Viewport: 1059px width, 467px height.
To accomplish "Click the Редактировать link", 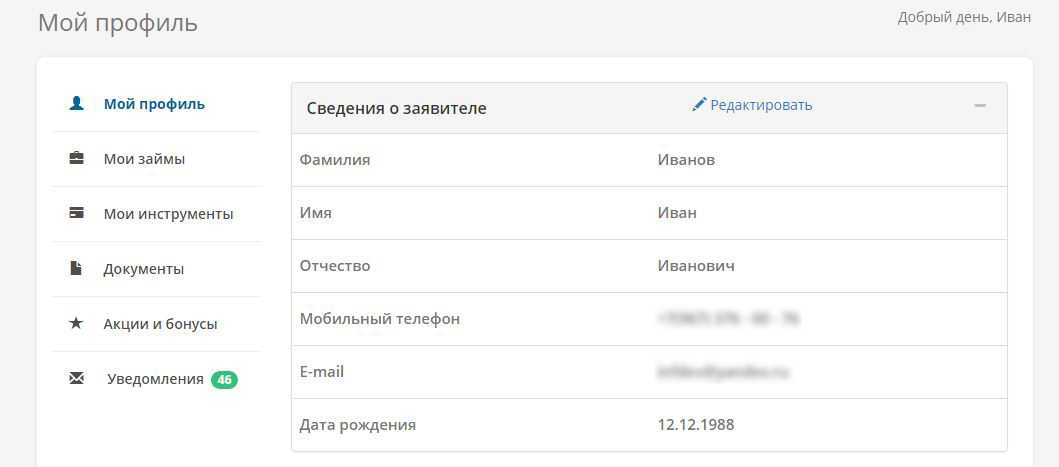I will (760, 105).
